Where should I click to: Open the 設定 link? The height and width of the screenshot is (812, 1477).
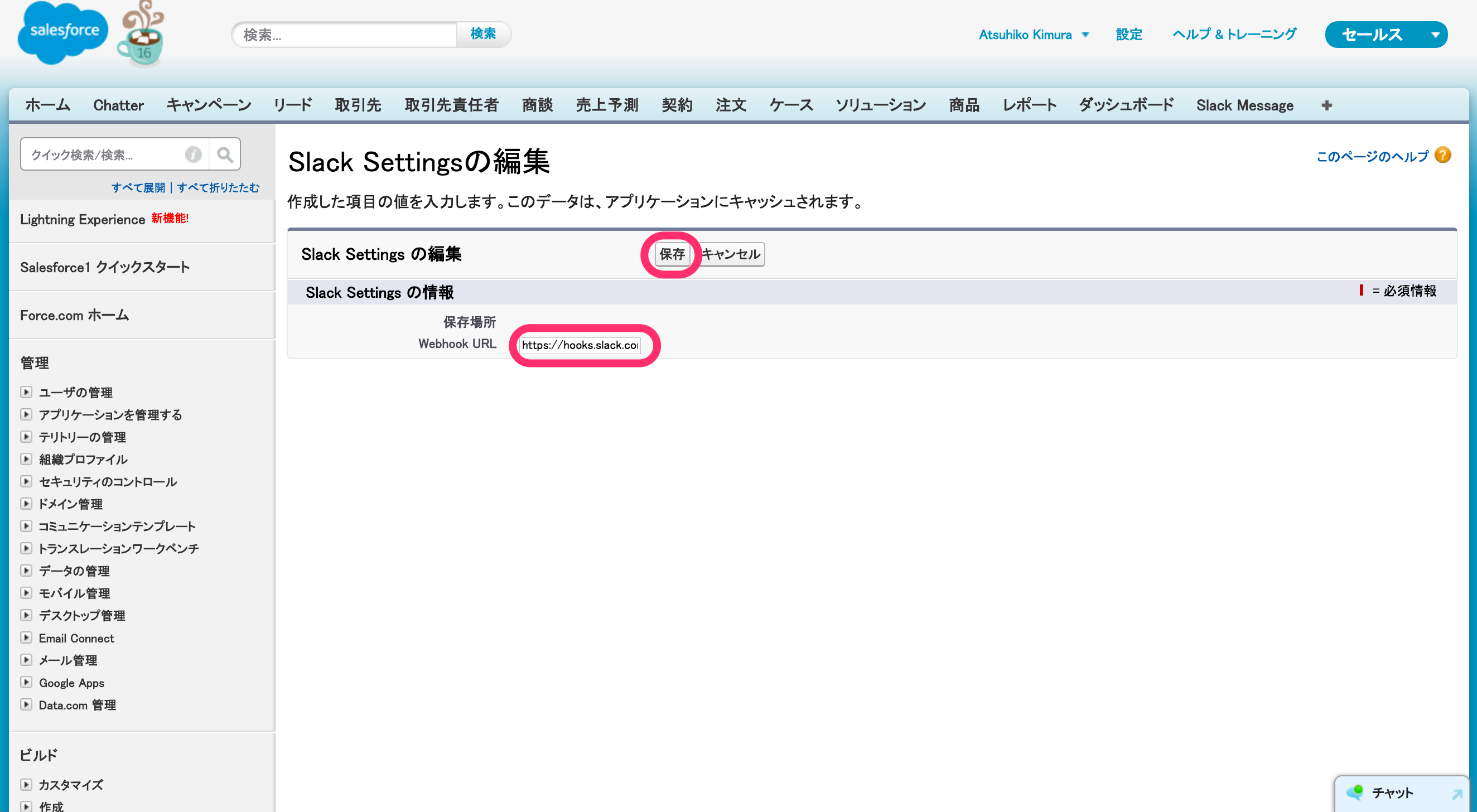1129,35
